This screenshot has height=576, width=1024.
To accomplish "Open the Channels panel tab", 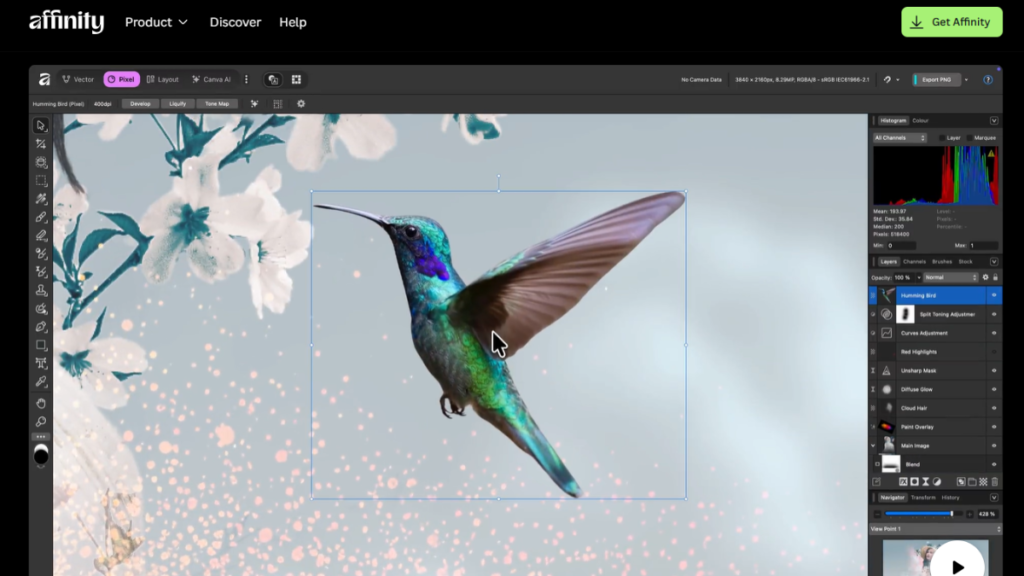I will 914,262.
